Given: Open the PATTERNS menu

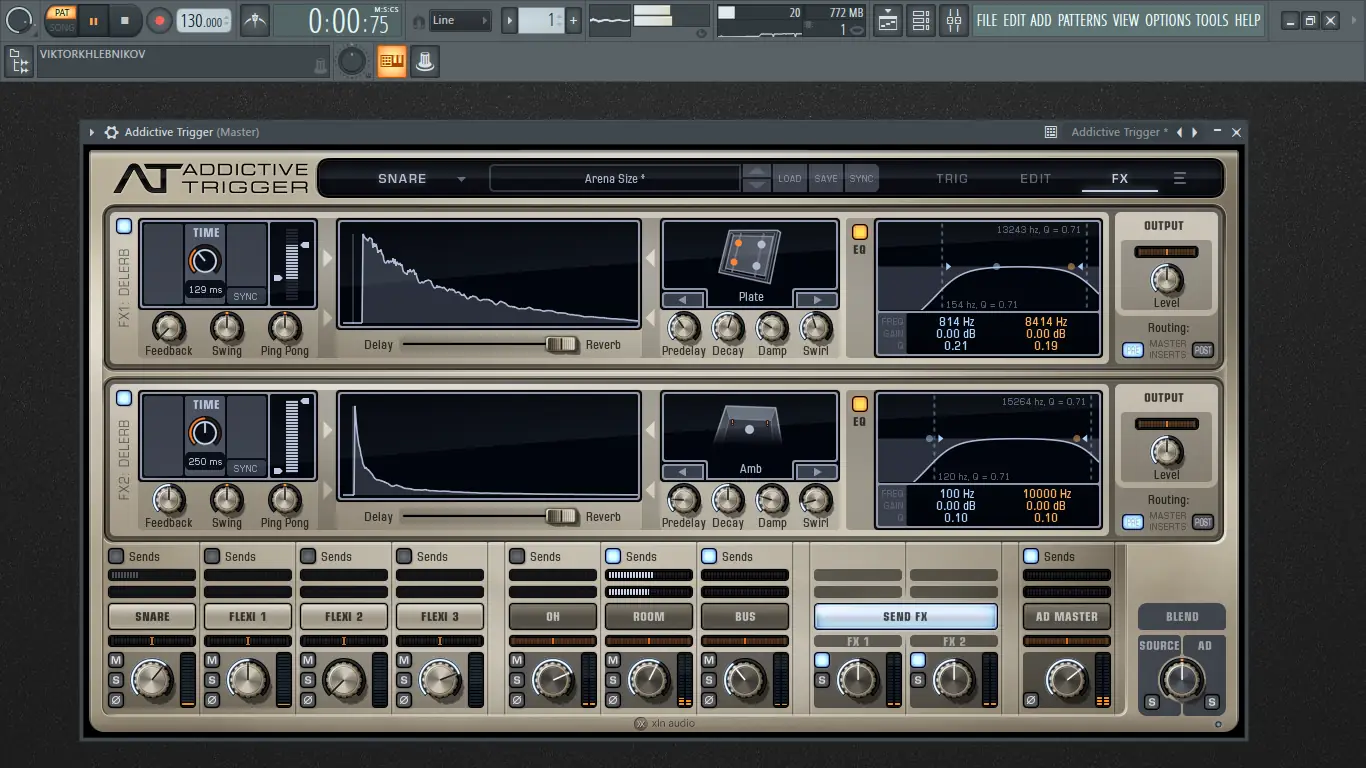Looking at the screenshot, I should tap(1082, 20).
